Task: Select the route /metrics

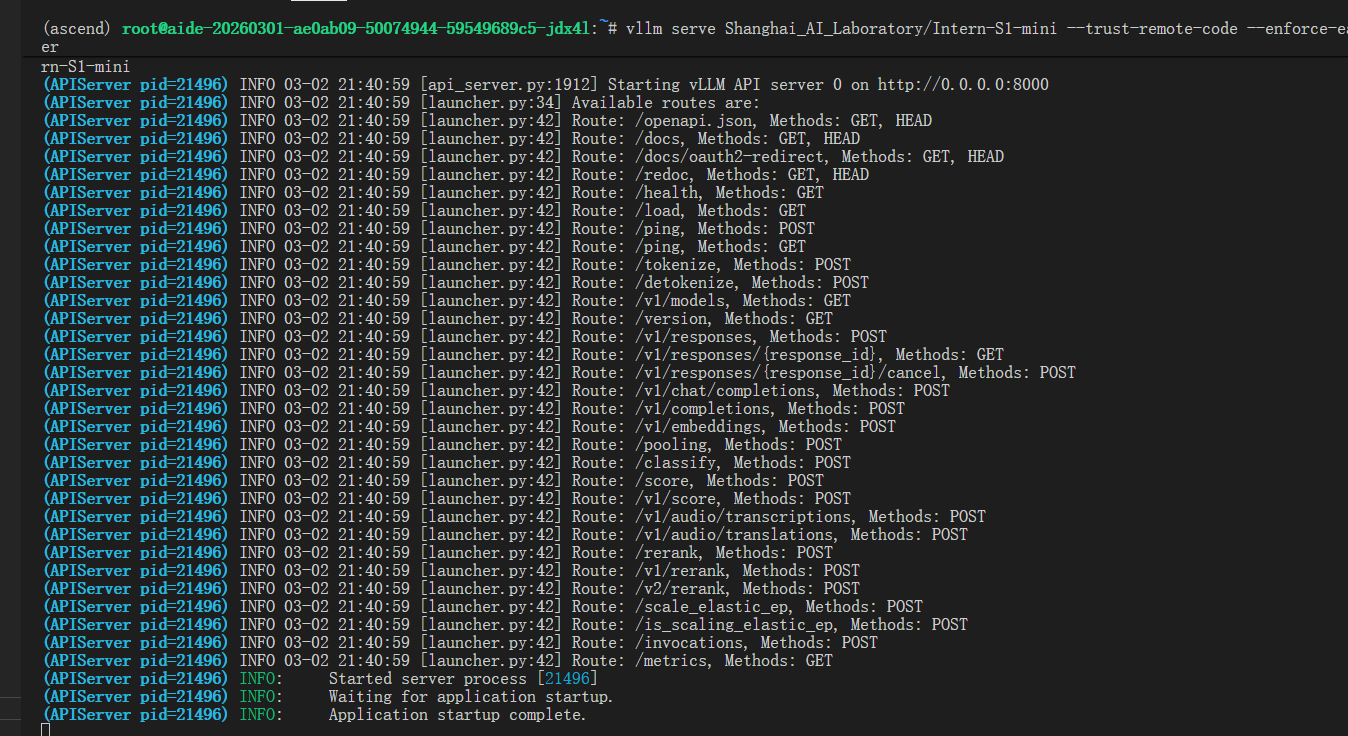Action: click(x=671, y=660)
